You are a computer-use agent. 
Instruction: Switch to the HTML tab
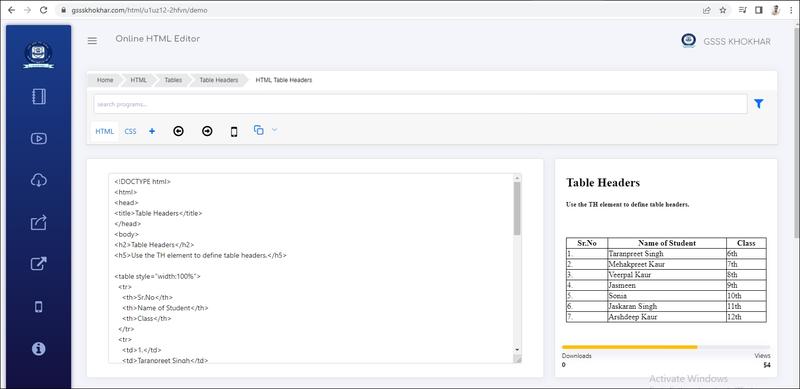tap(105, 131)
